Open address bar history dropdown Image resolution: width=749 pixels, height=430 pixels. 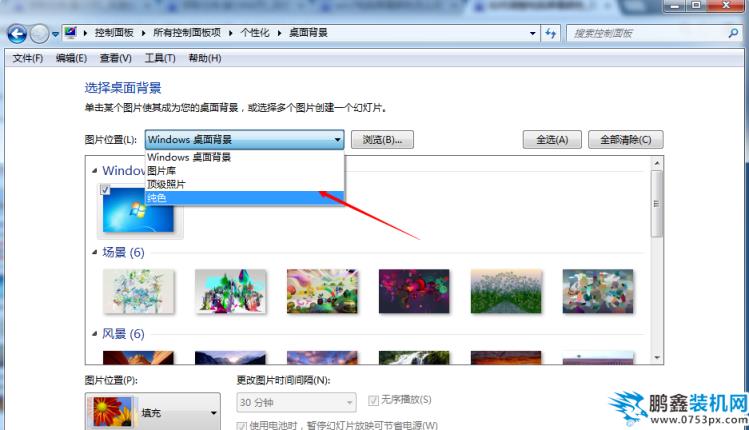tap(532, 33)
